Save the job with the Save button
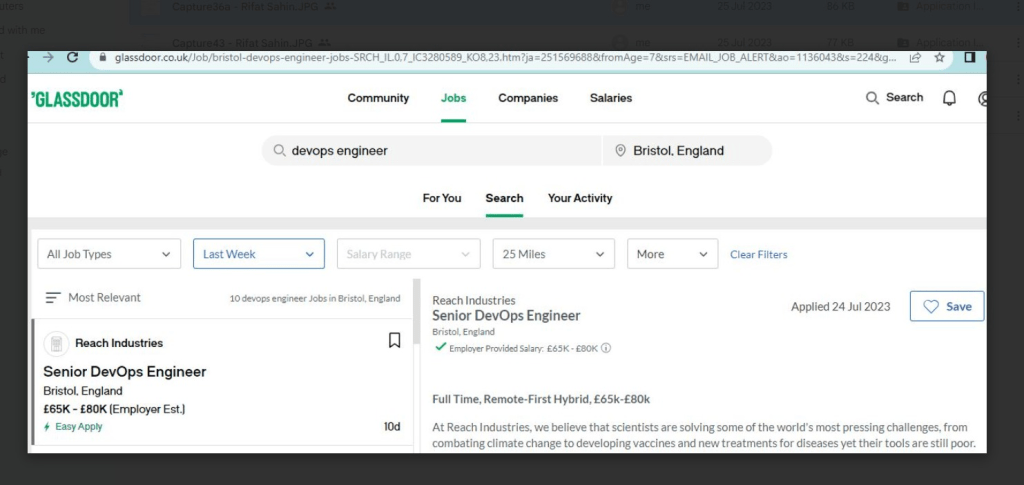Image resolution: width=1024 pixels, height=485 pixels. 947,306
